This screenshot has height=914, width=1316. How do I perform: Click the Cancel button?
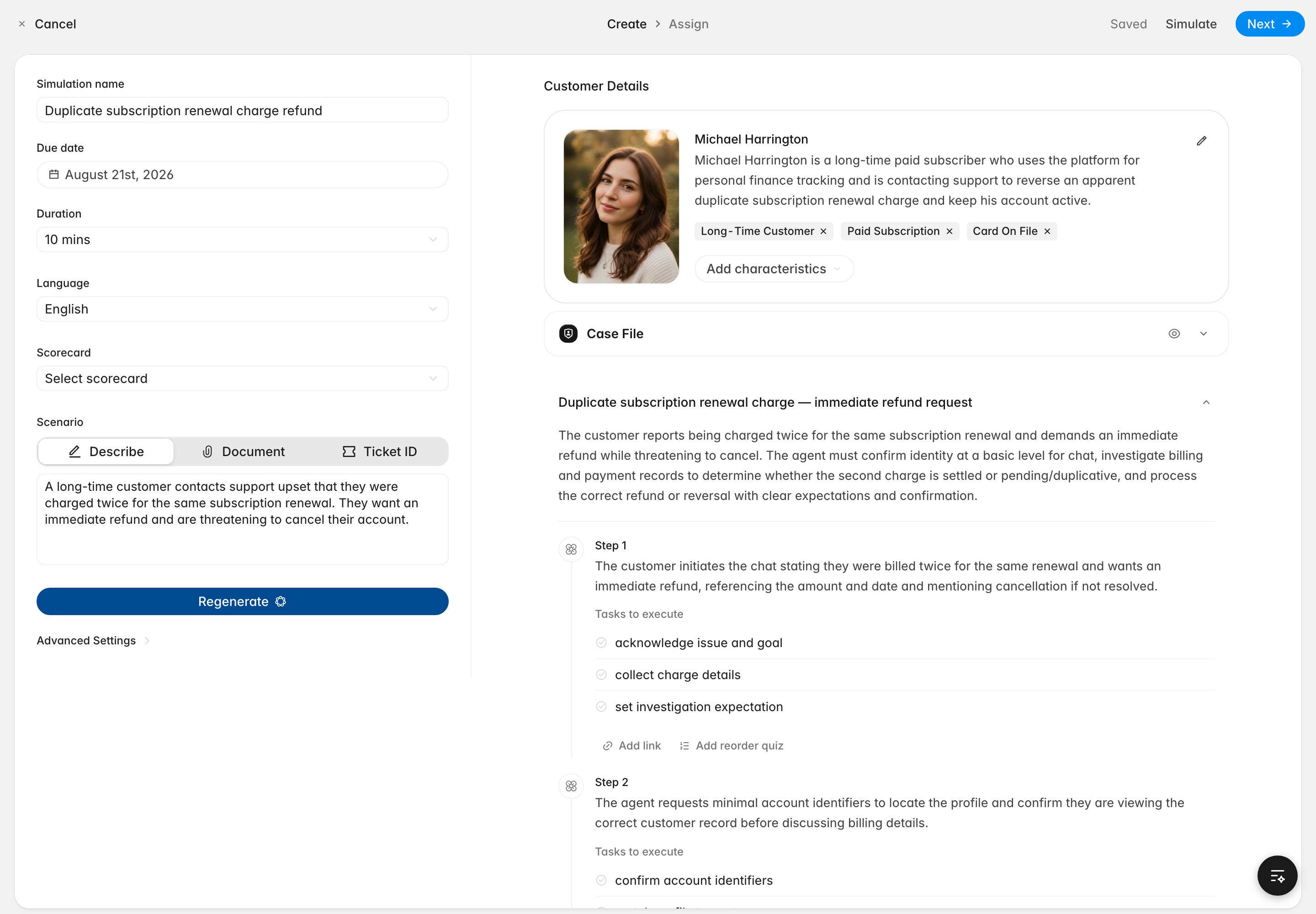point(55,24)
